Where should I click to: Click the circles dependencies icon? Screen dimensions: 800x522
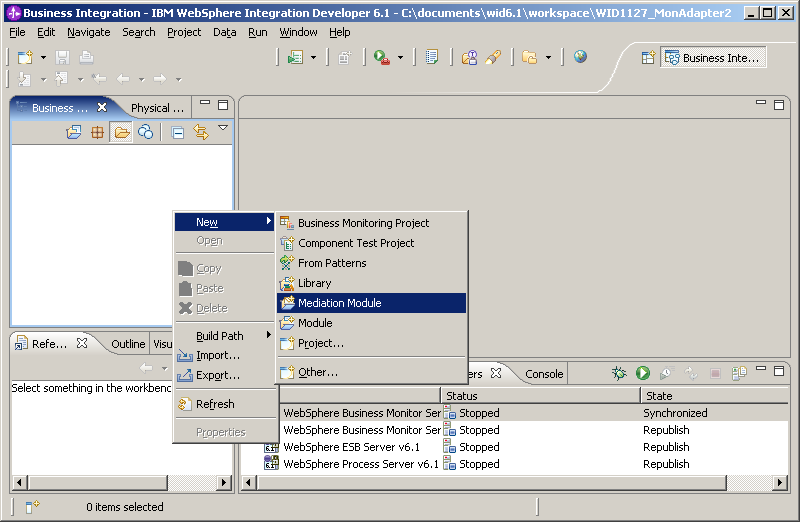145,132
